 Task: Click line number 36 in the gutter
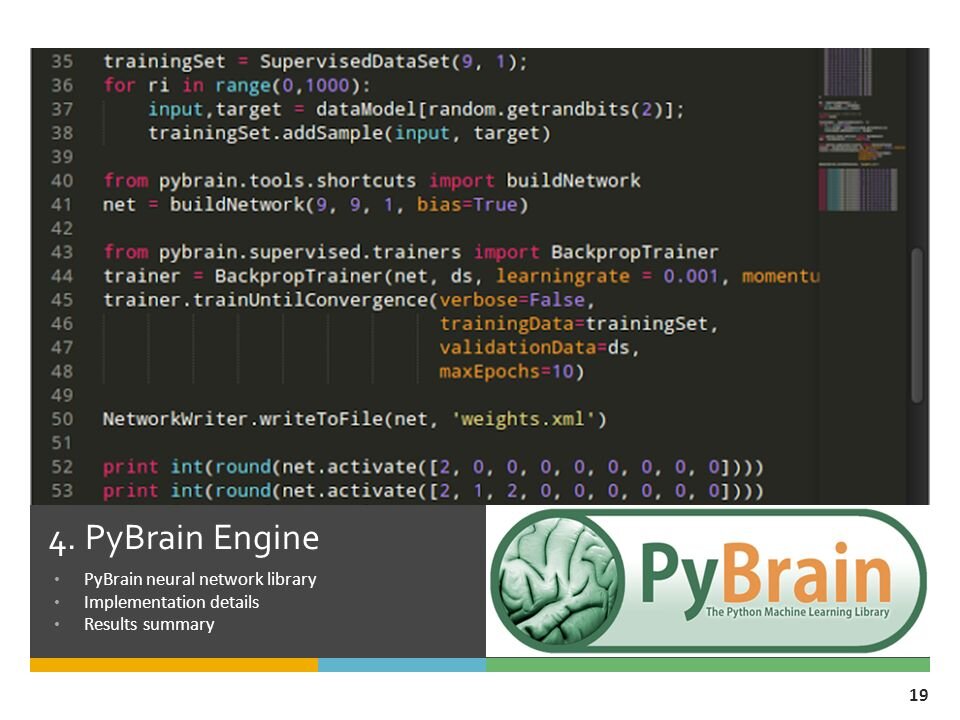[x=62, y=86]
